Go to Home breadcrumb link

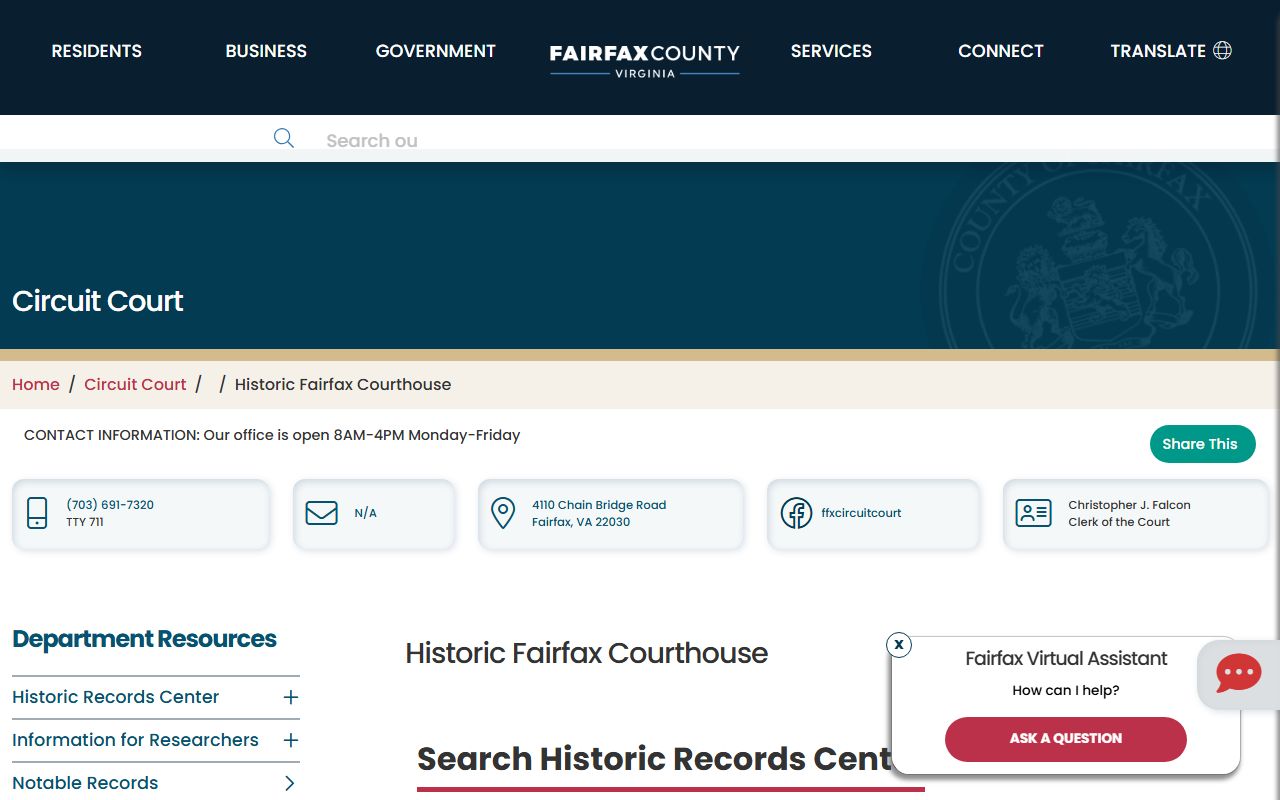tap(36, 384)
